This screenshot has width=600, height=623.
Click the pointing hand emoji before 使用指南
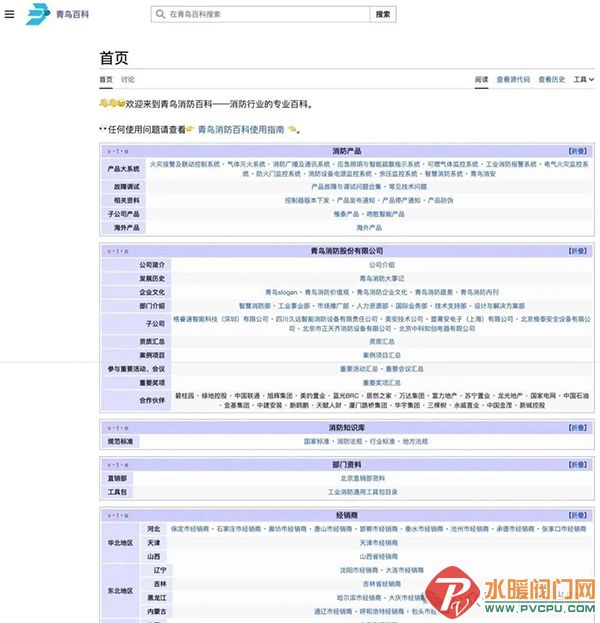pyautogui.click(x=189, y=129)
